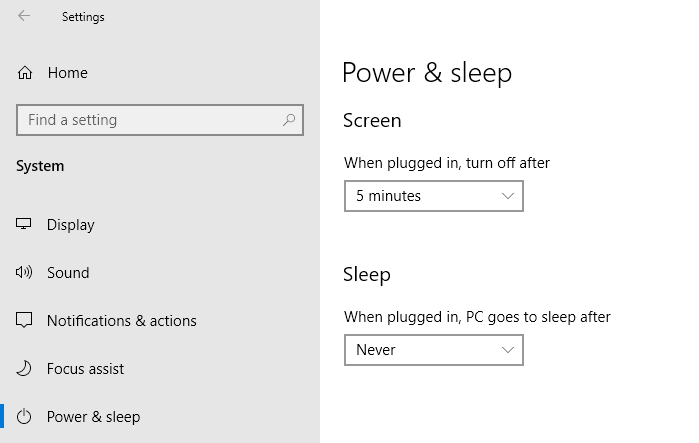Image resolution: width=699 pixels, height=443 pixels.
Task: Open the Display settings page
Action: (71, 225)
